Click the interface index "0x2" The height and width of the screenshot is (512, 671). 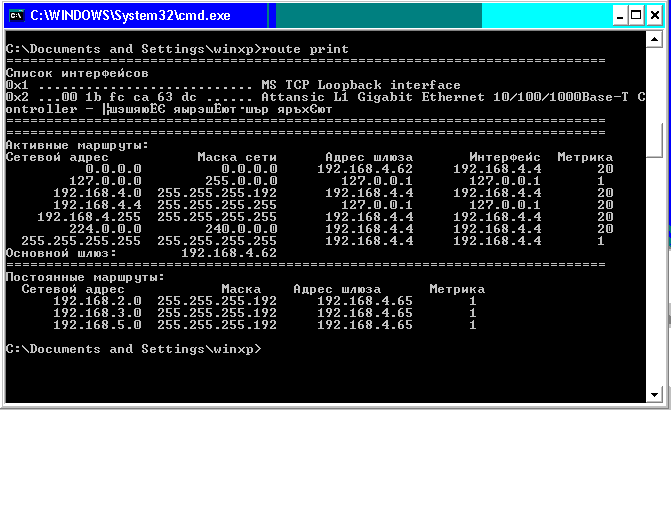coord(17,97)
